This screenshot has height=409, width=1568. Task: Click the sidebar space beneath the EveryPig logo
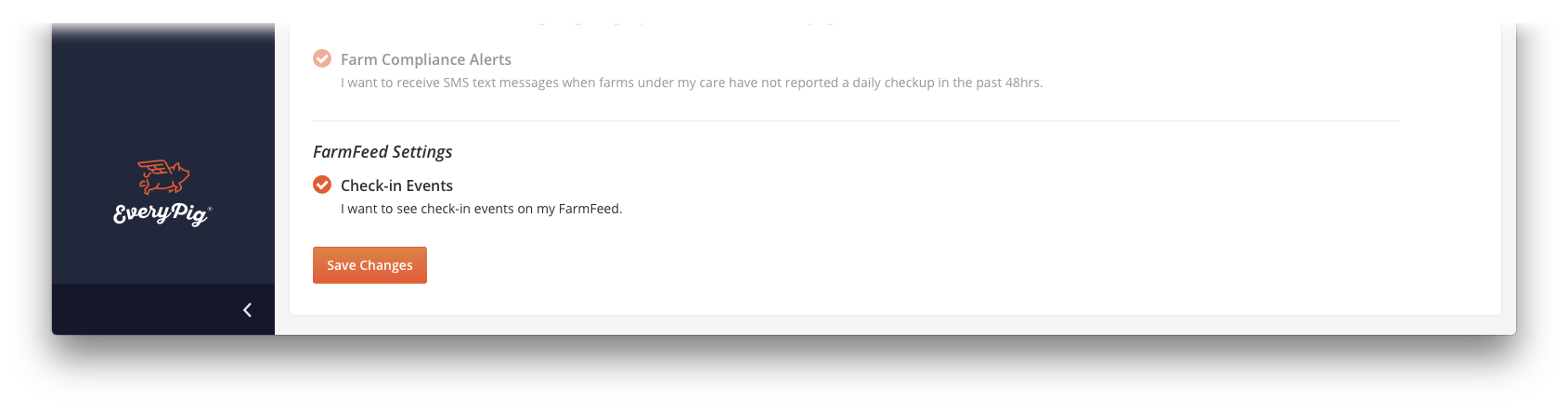pyautogui.click(x=163, y=255)
